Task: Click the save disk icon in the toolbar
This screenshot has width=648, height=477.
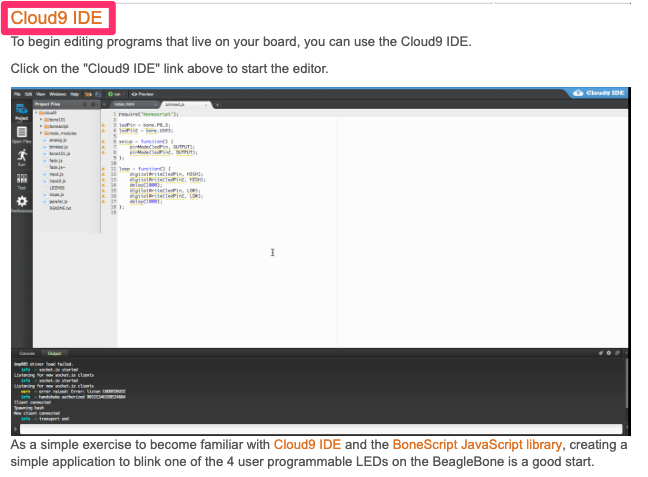Action: point(98,94)
